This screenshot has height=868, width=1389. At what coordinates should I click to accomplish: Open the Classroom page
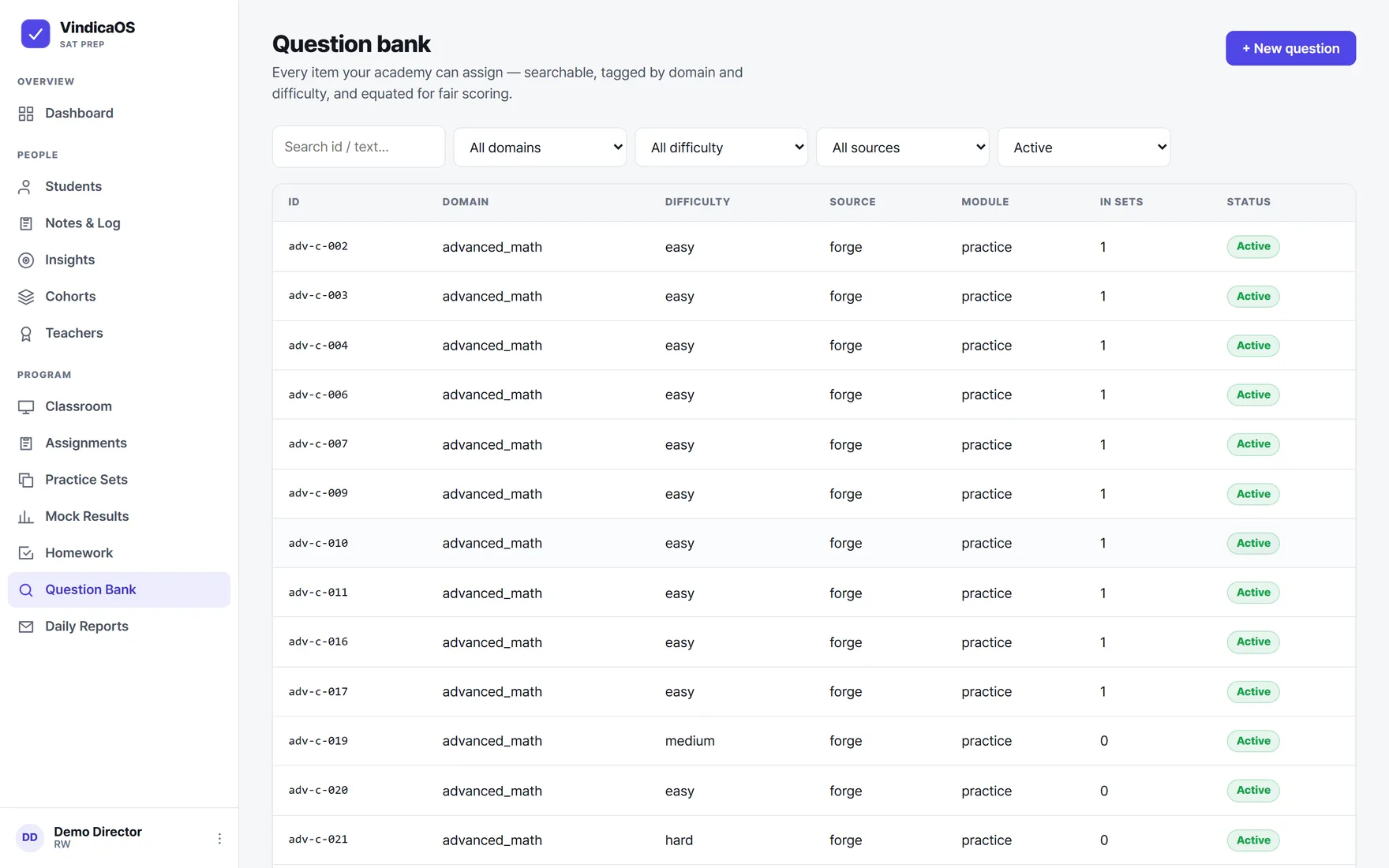click(119, 407)
